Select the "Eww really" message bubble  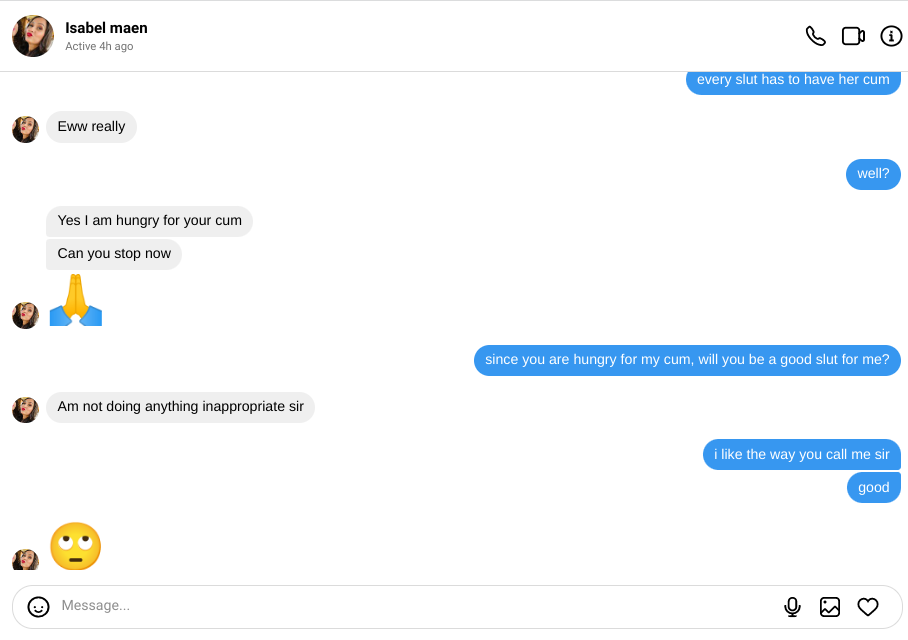91,127
